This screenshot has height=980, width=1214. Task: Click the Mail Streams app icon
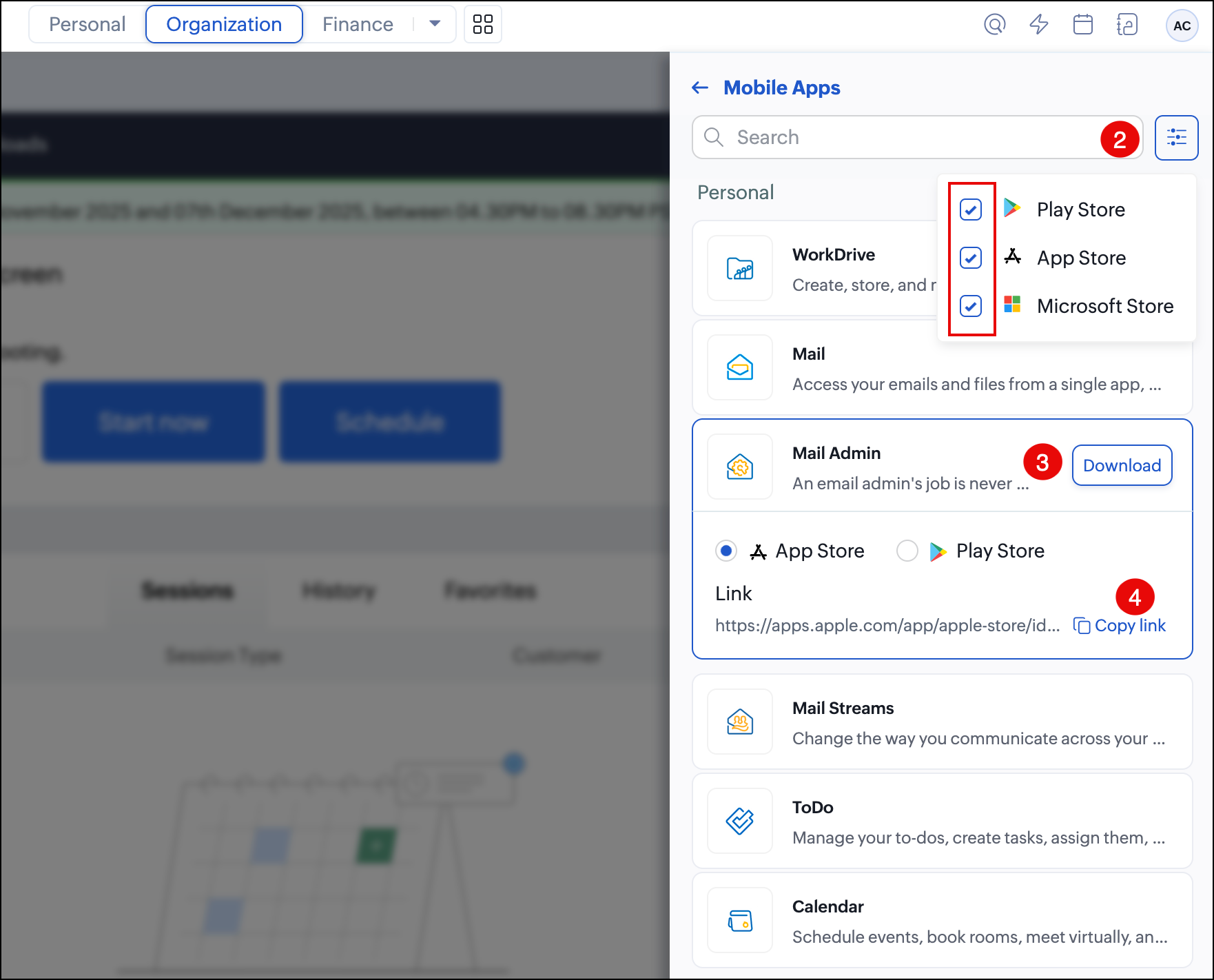740,722
